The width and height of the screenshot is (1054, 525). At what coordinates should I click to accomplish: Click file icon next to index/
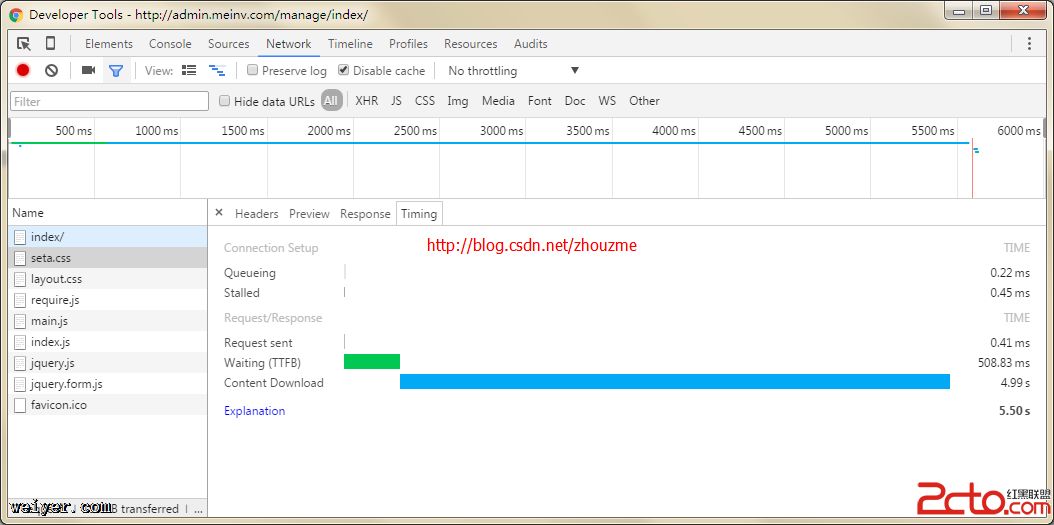click(20, 237)
